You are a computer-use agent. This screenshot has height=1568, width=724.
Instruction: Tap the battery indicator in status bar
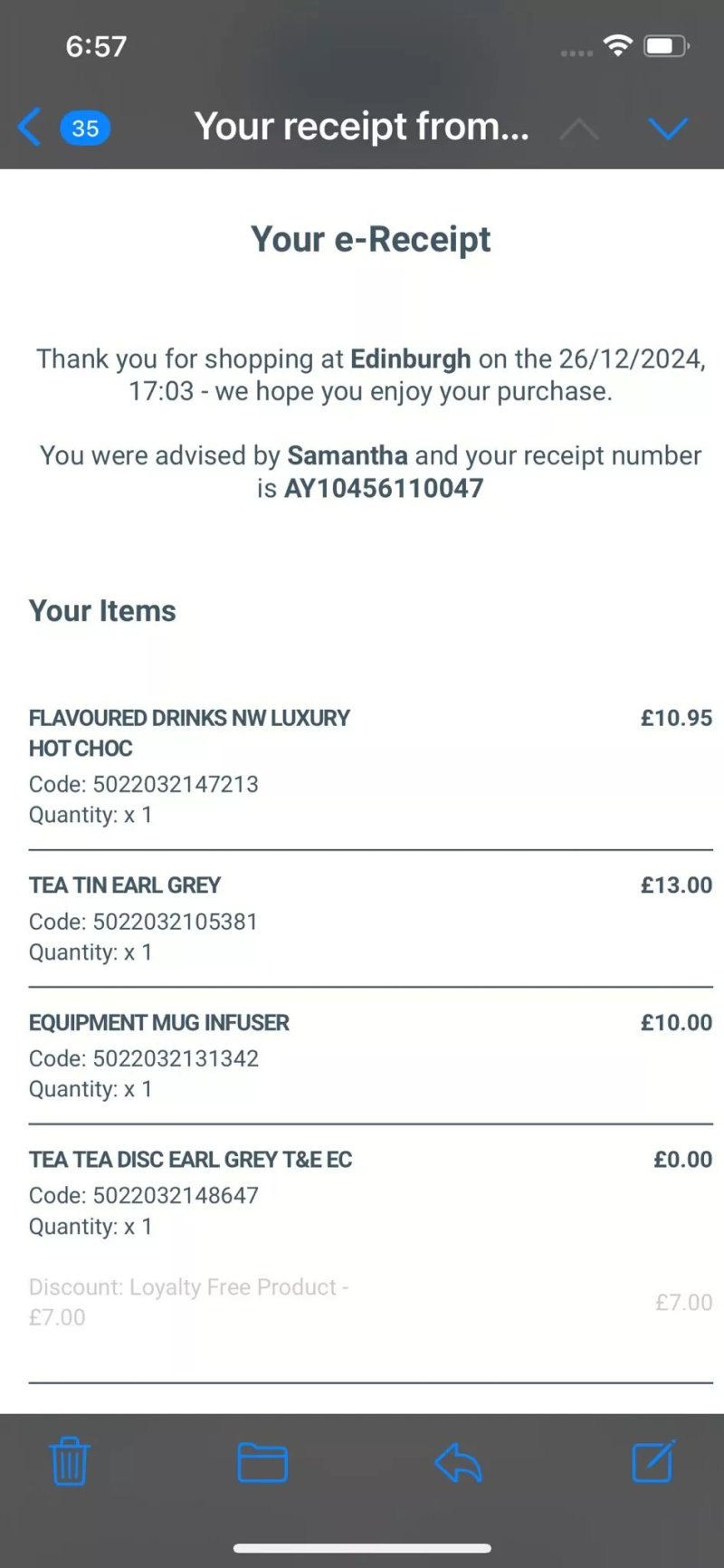[x=667, y=45]
